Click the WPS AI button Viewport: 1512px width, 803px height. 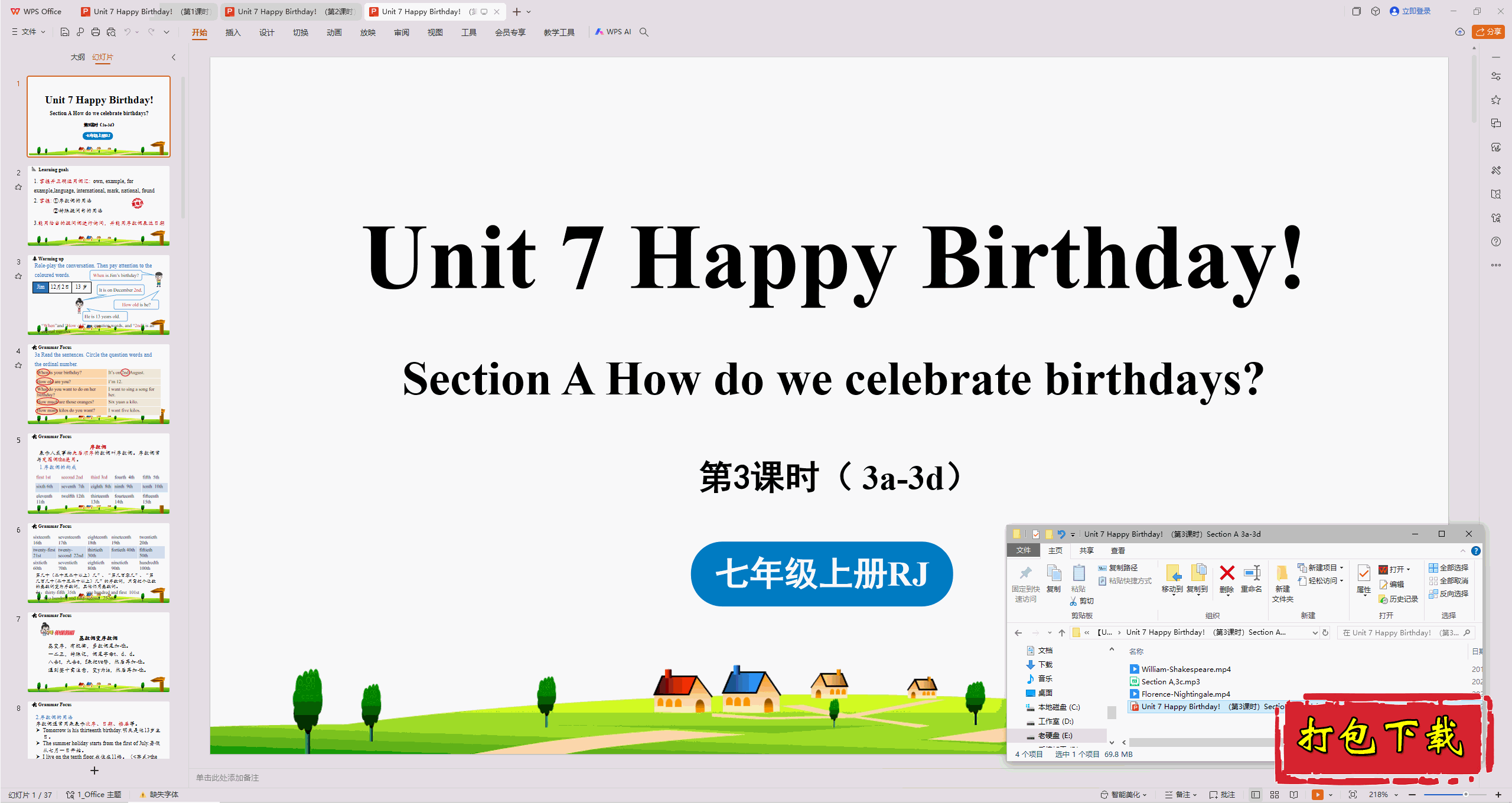[614, 32]
